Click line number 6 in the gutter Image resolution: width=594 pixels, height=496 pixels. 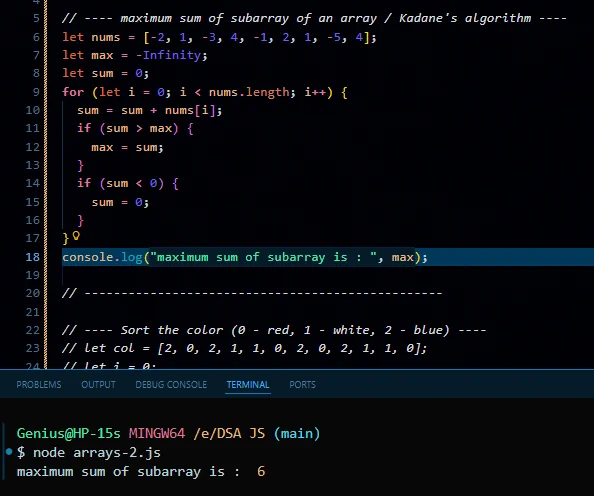(36, 37)
